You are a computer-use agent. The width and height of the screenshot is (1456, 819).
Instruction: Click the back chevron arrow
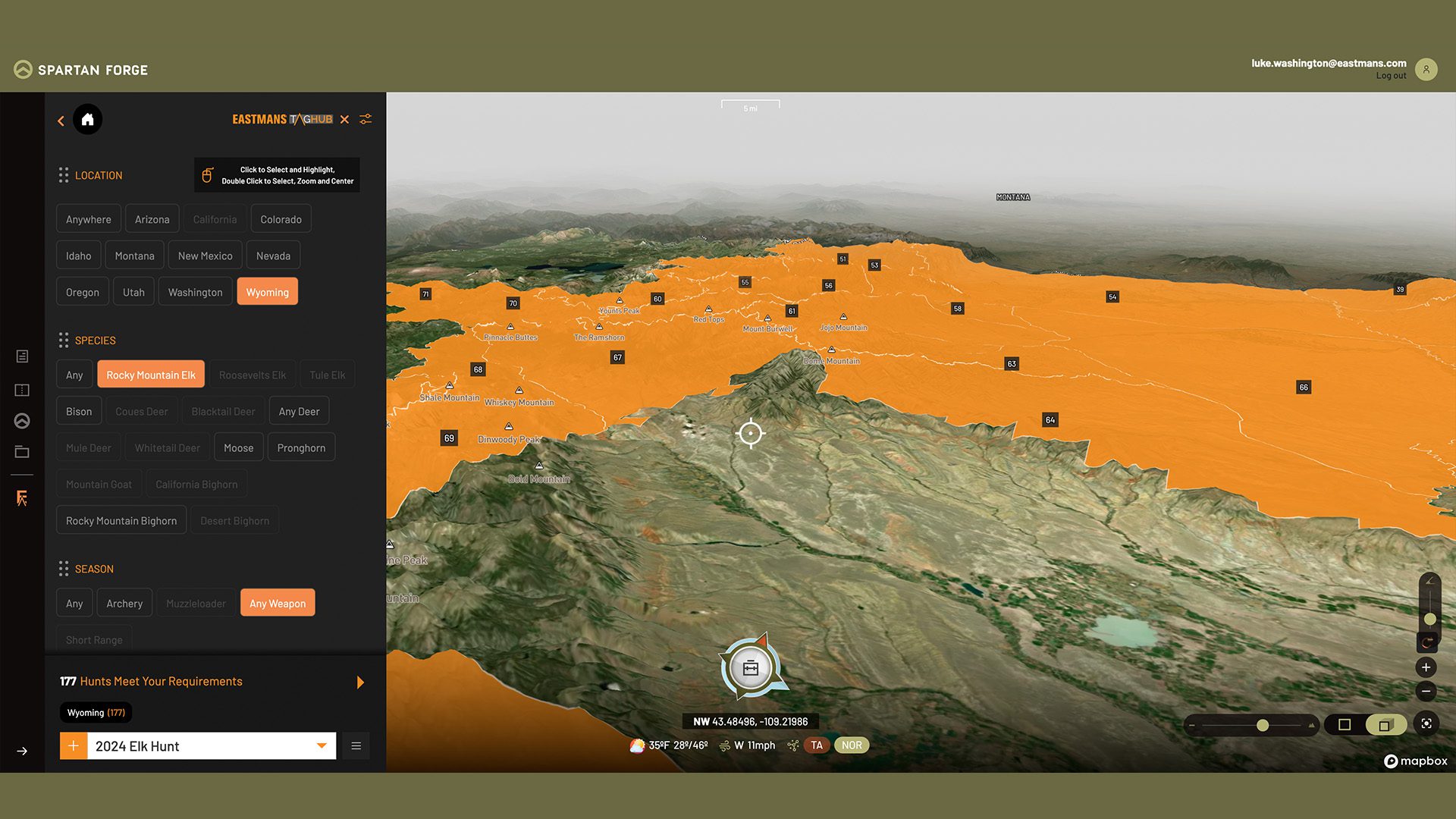click(61, 121)
